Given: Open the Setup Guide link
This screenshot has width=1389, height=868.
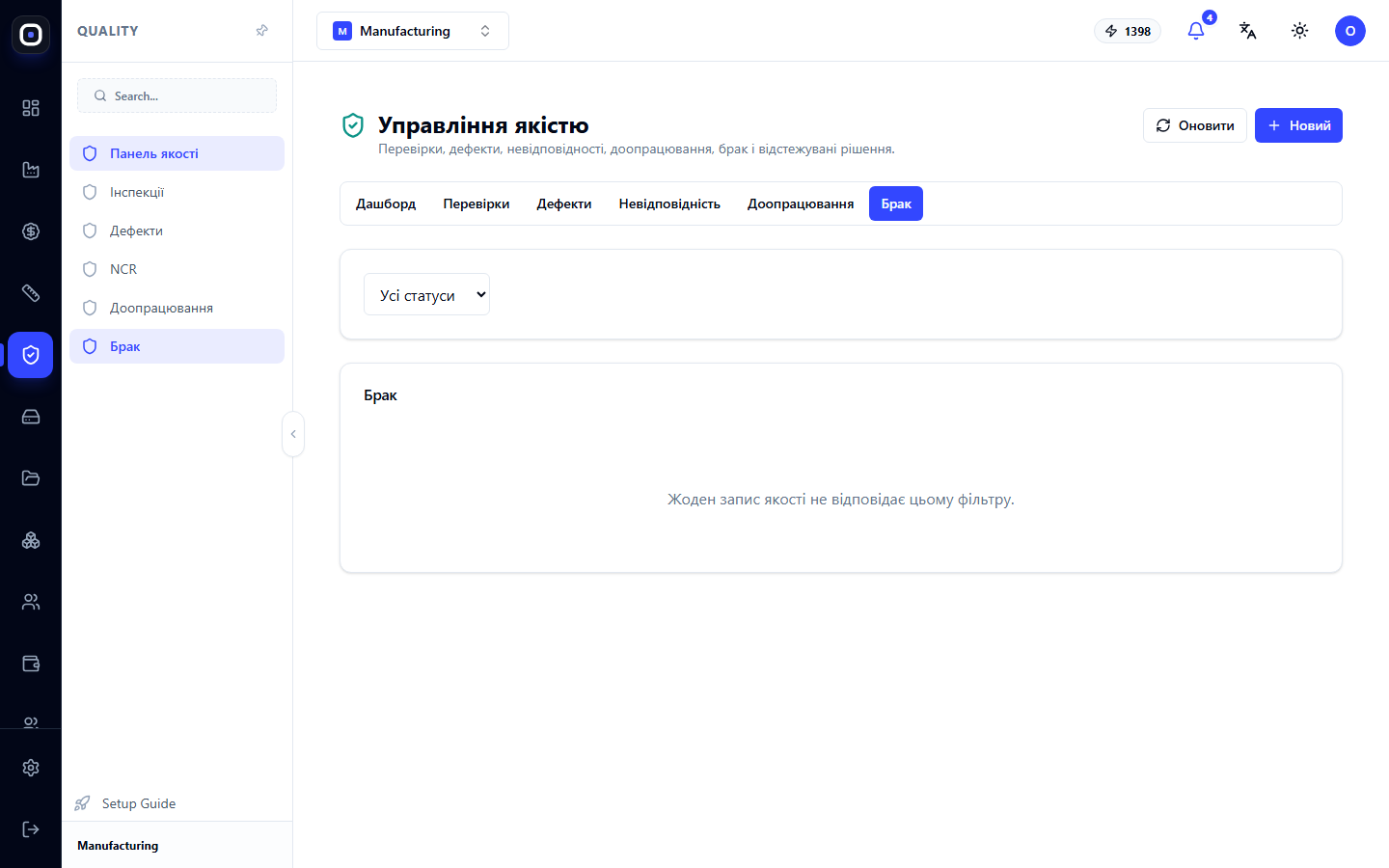Looking at the screenshot, I should pyautogui.click(x=125, y=803).
